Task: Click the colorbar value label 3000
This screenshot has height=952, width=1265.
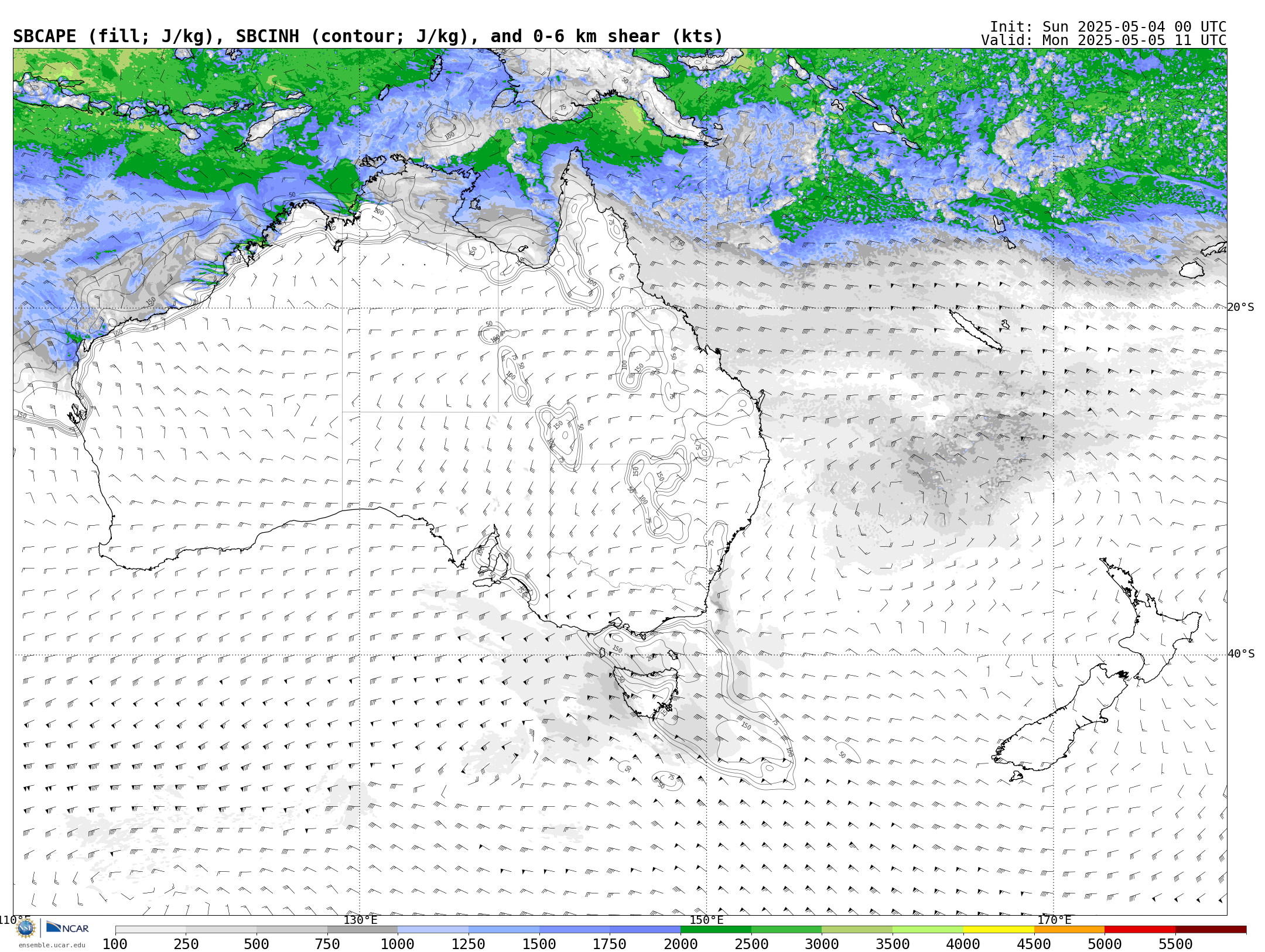Action: coord(822,944)
